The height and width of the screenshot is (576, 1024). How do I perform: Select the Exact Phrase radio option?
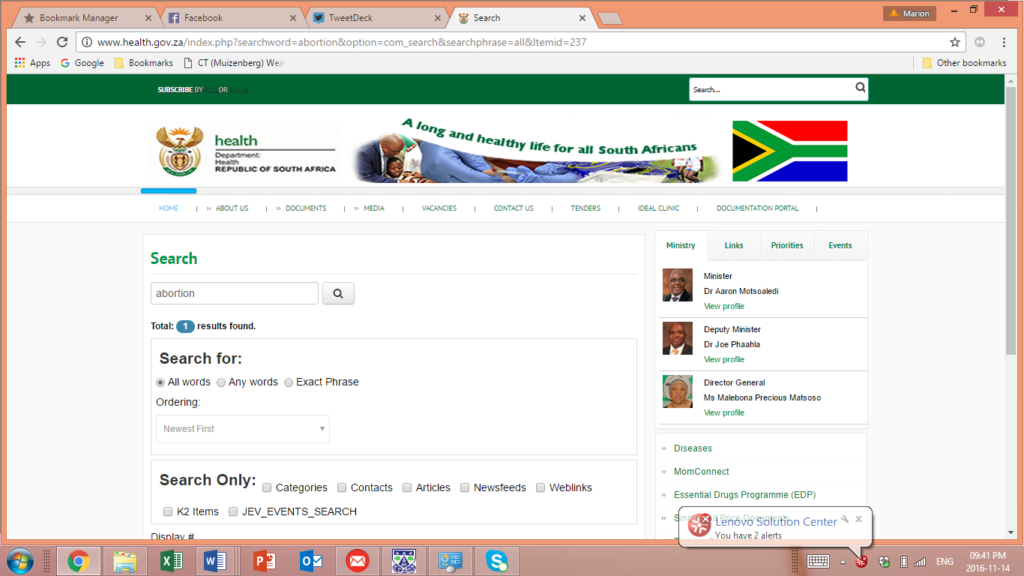click(289, 382)
